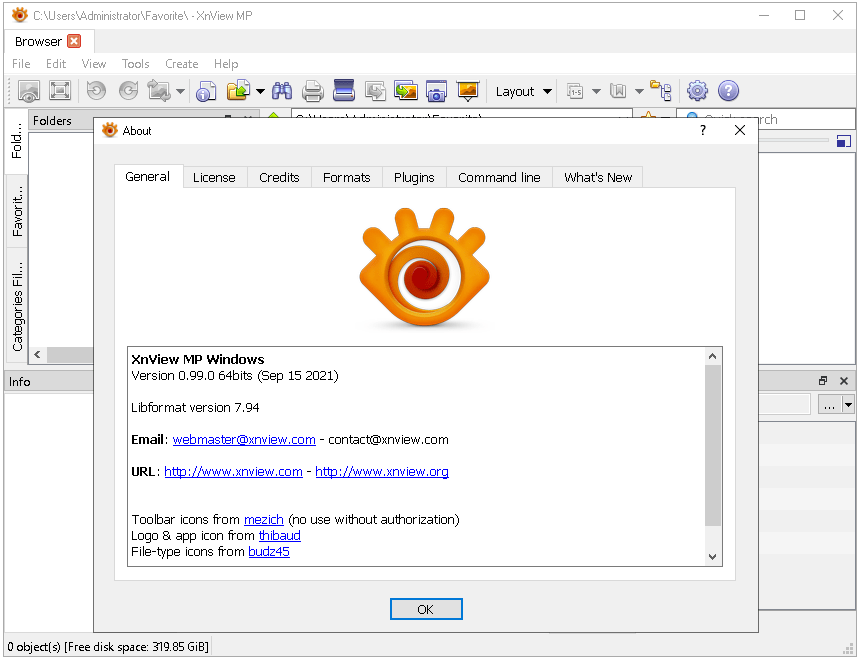Click the XnView logo image in About dialog
Screen dimensions: 860x659
[425, 266]
